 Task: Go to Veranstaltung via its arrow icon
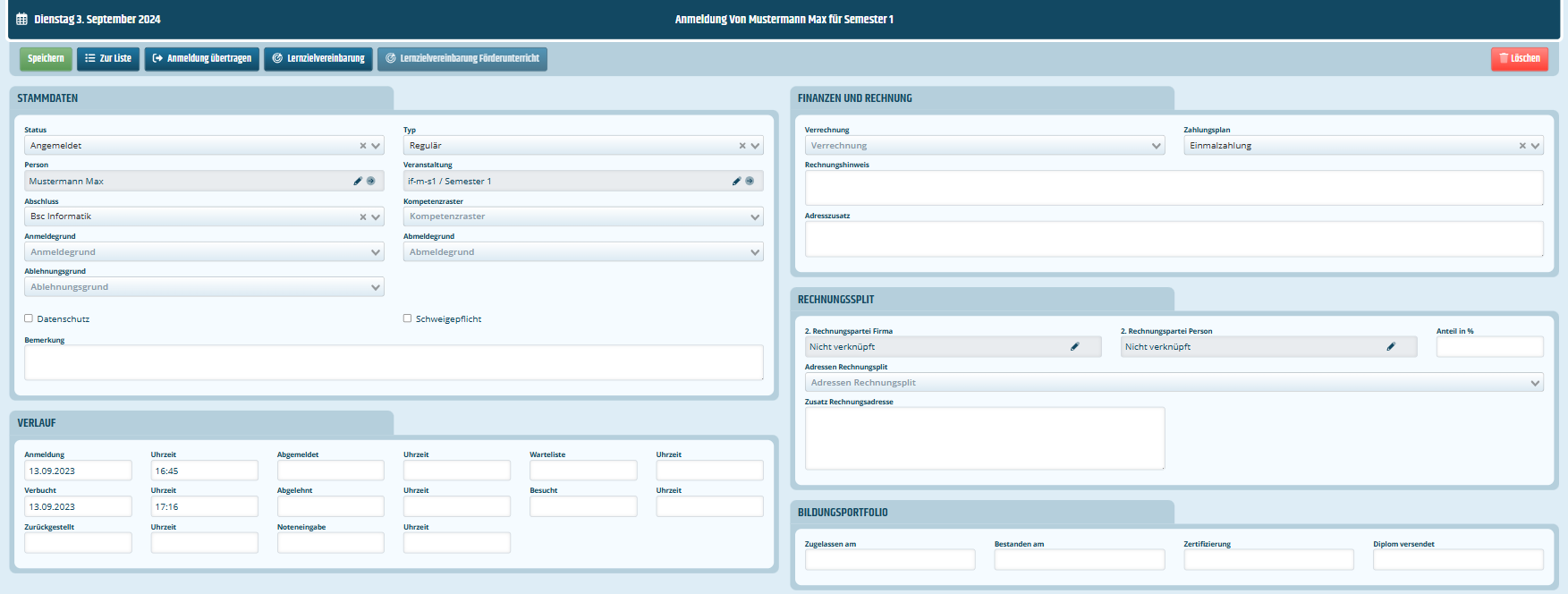click(750, 181)
